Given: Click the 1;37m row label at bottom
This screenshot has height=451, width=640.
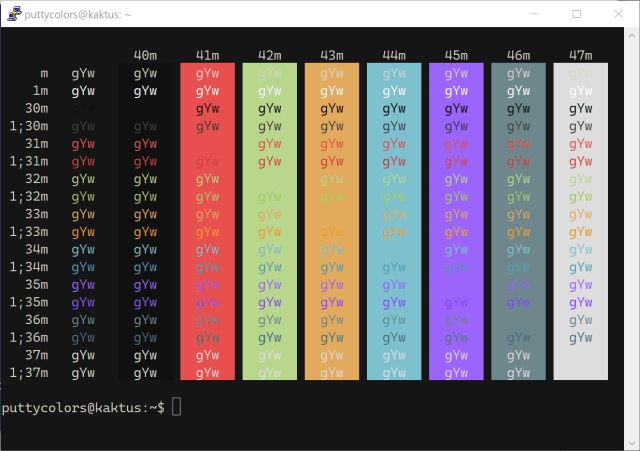Looking at the screenshot, I should tap(29, 372).
